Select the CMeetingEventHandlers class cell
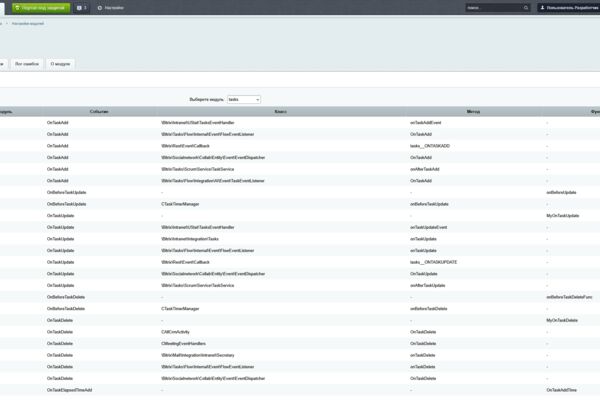The image size is (600, 400). [x=183, y=343]
